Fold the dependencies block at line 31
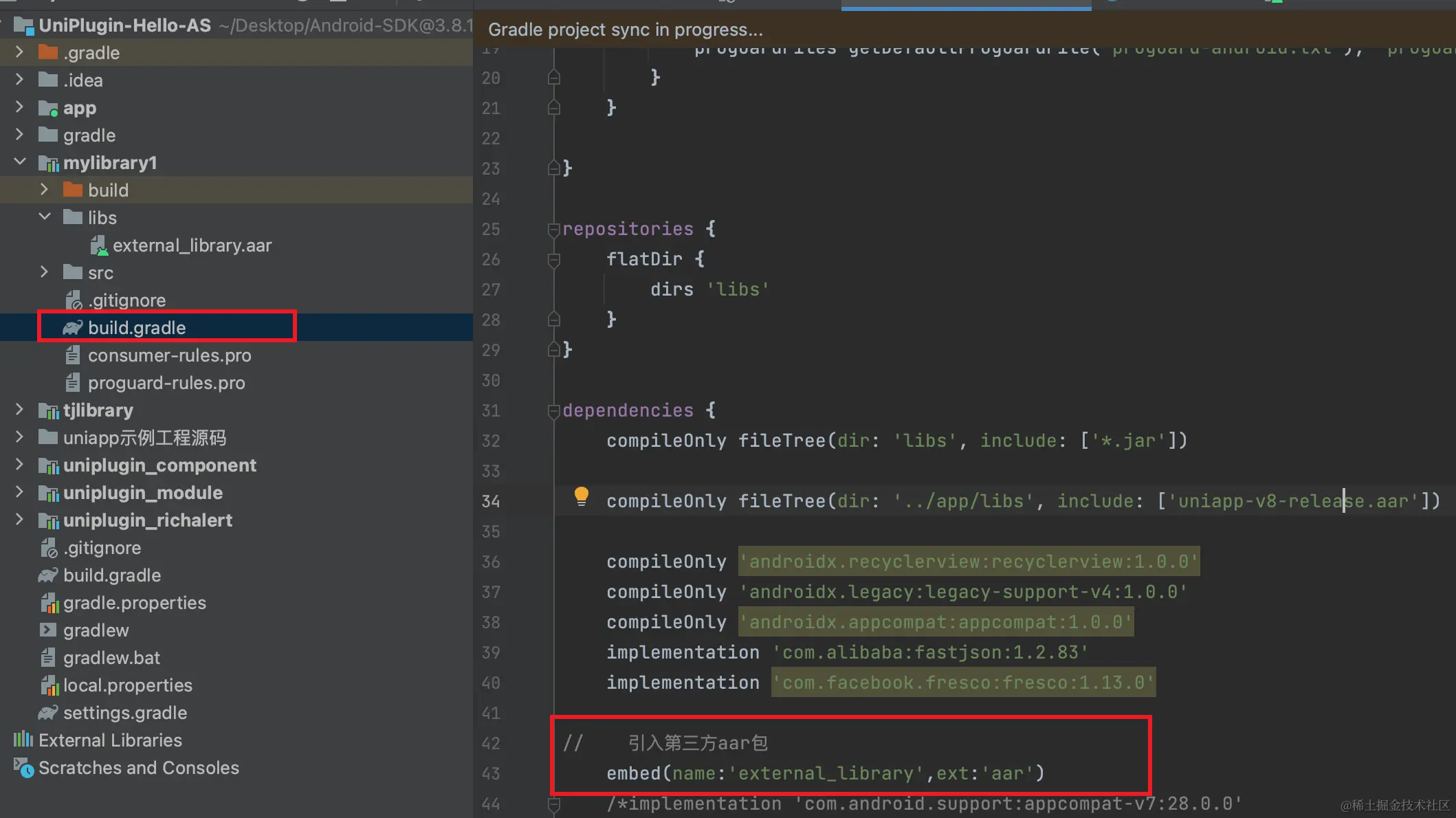Image resolution: width=1456 pixels, height=818 pixels. pyautogui.click(x=553, y=411)
